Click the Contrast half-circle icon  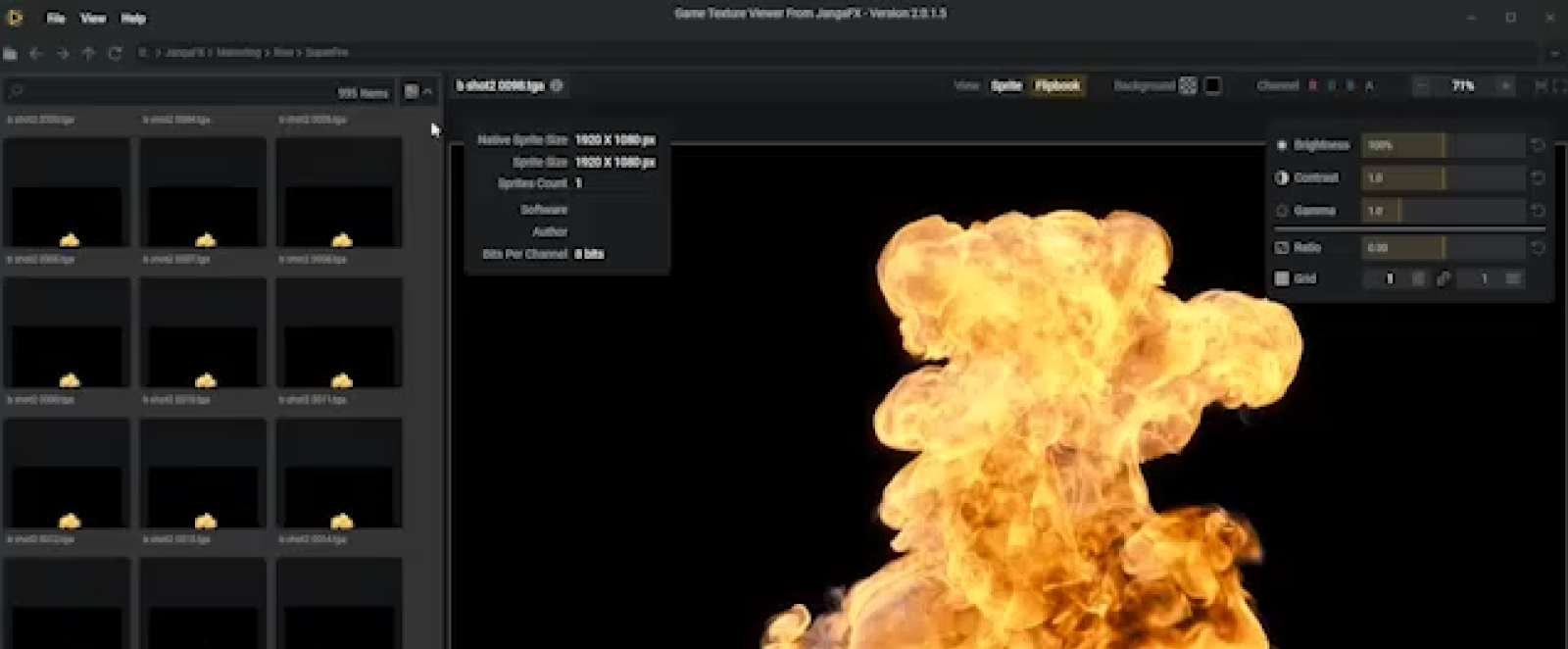[x=1282, y=177]
